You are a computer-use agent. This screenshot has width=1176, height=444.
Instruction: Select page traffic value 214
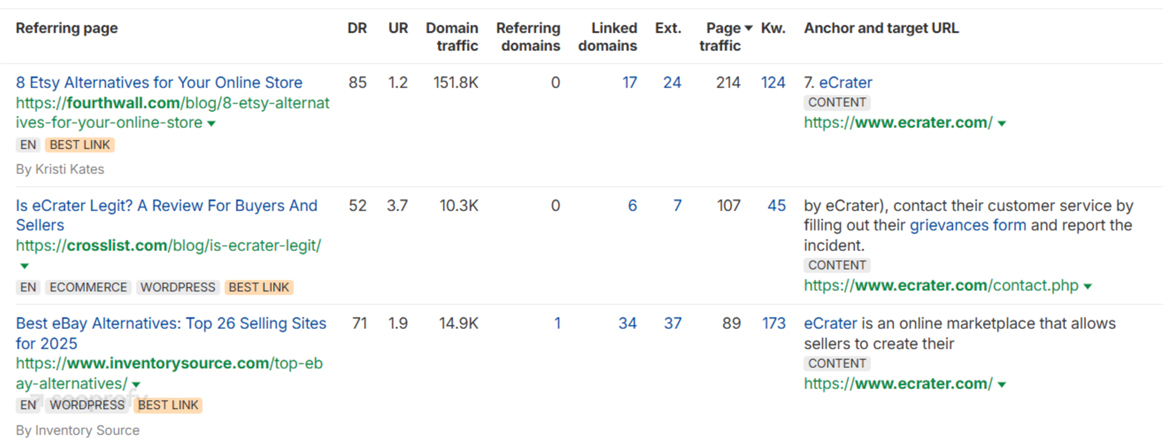coord(728,82)
